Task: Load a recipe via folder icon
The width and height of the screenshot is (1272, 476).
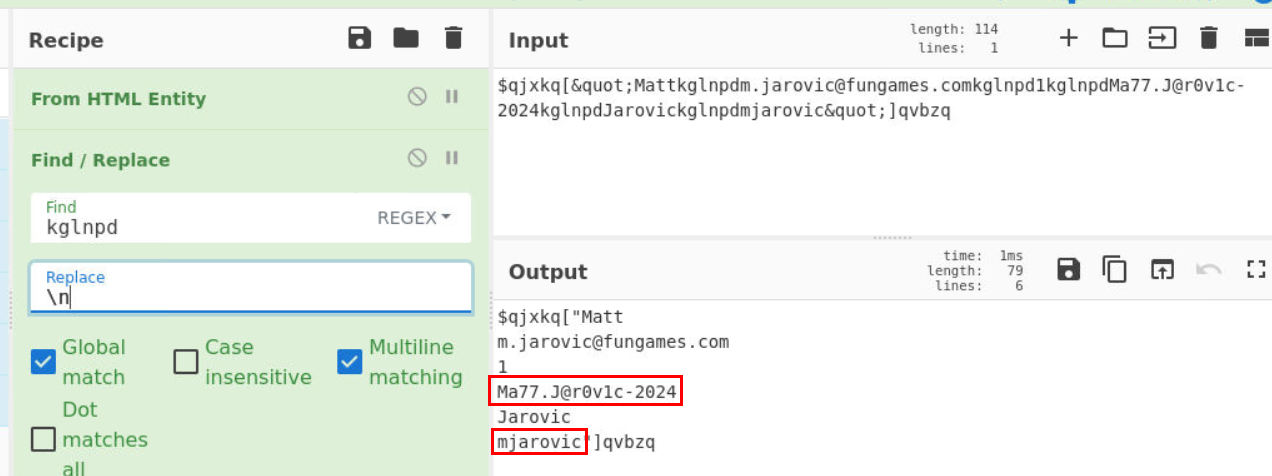Action: pos(406,39)
